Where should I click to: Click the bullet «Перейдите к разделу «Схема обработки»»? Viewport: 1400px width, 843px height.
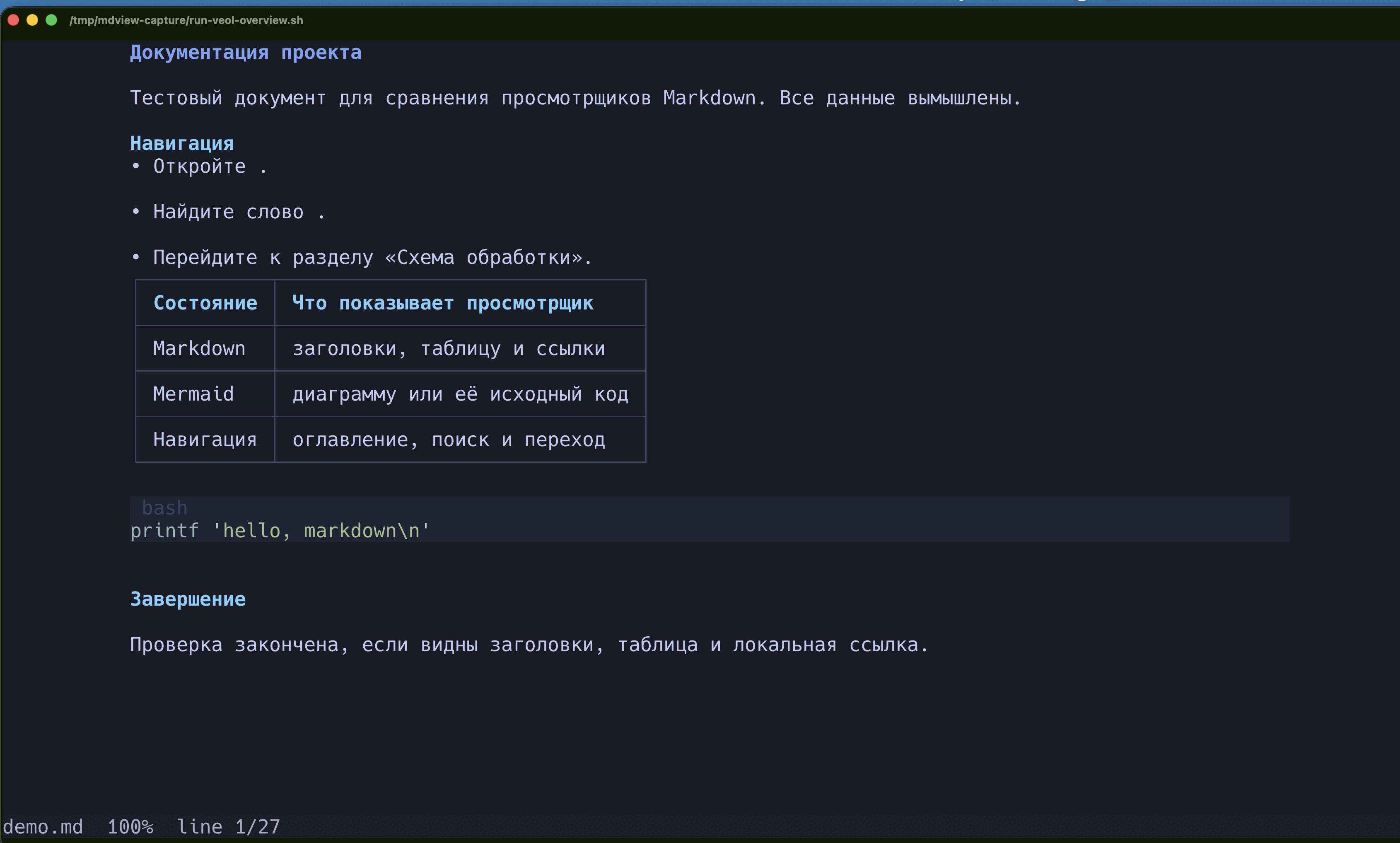coord(361,257)
